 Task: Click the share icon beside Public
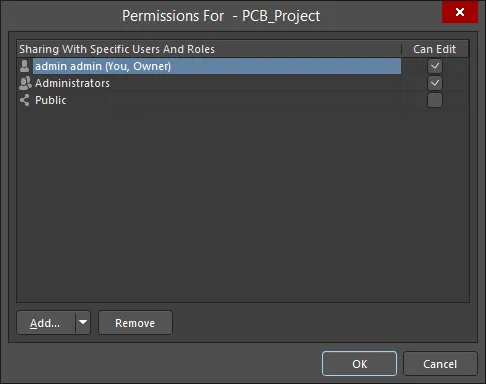pyautogui.click(x=25, y=100)
